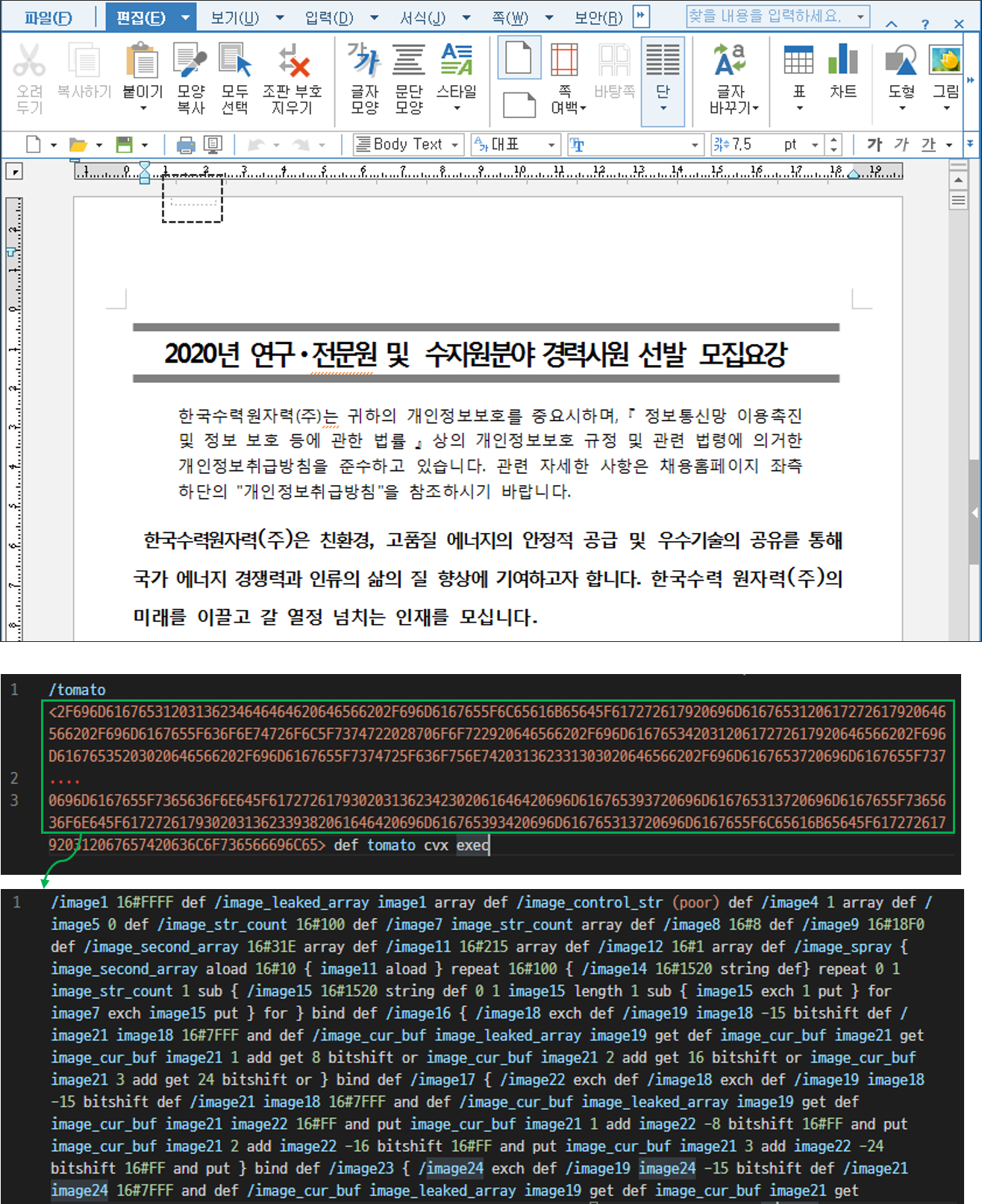Click the Redo arrow icon
The width and height of the screenshot is (982, 1204).
(301, 144)
